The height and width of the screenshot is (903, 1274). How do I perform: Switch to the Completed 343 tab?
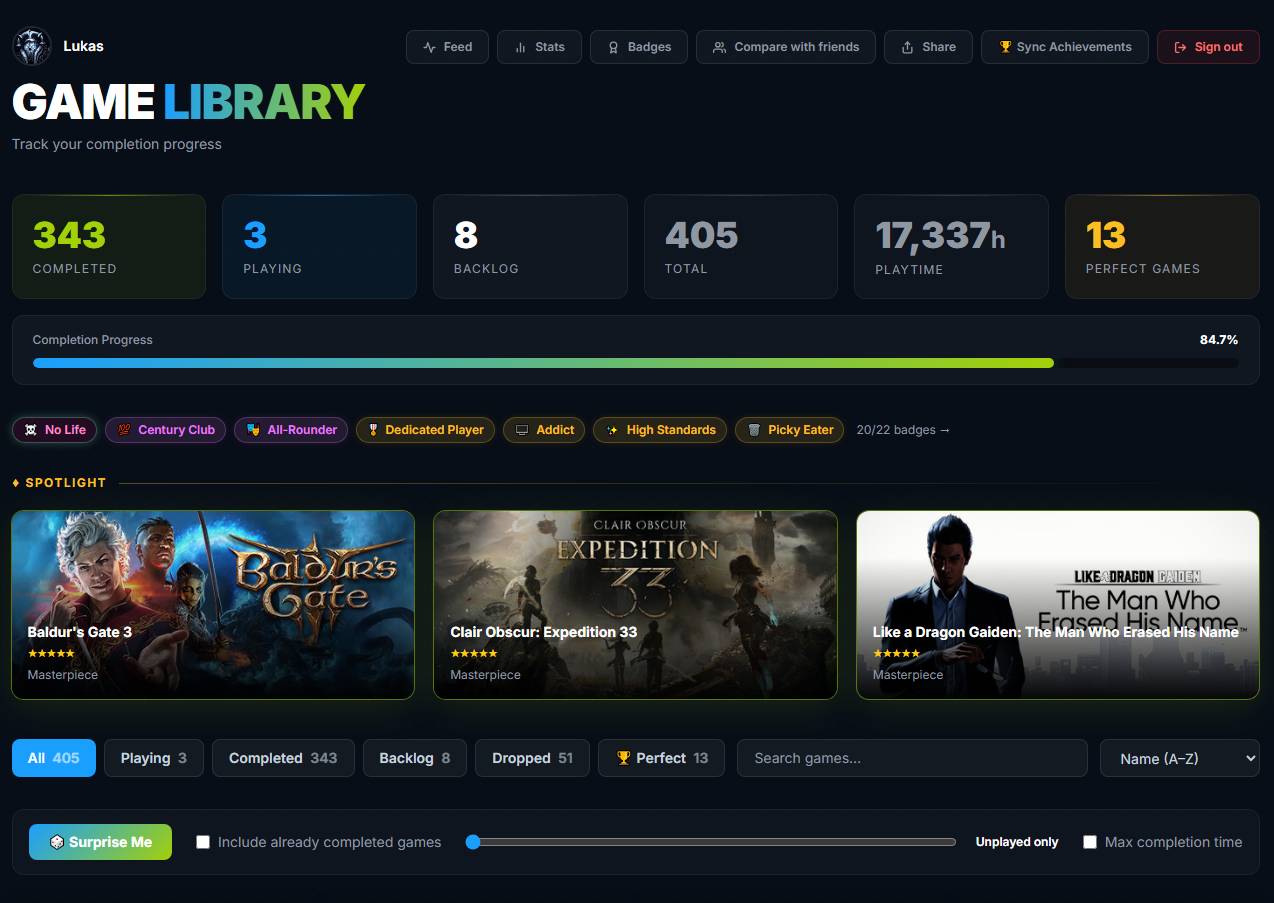[x=283, y=758]
